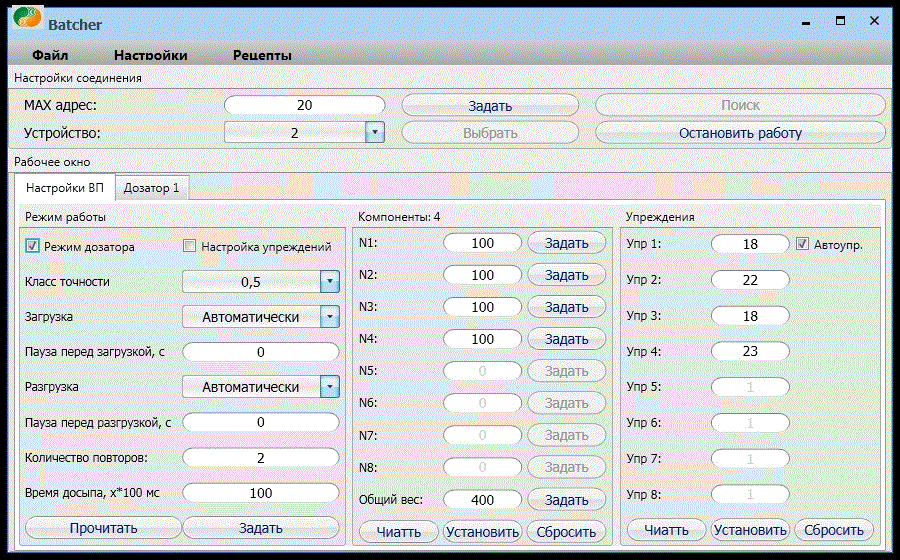Click Прочитать in Режим работы panel

(103, 528)
